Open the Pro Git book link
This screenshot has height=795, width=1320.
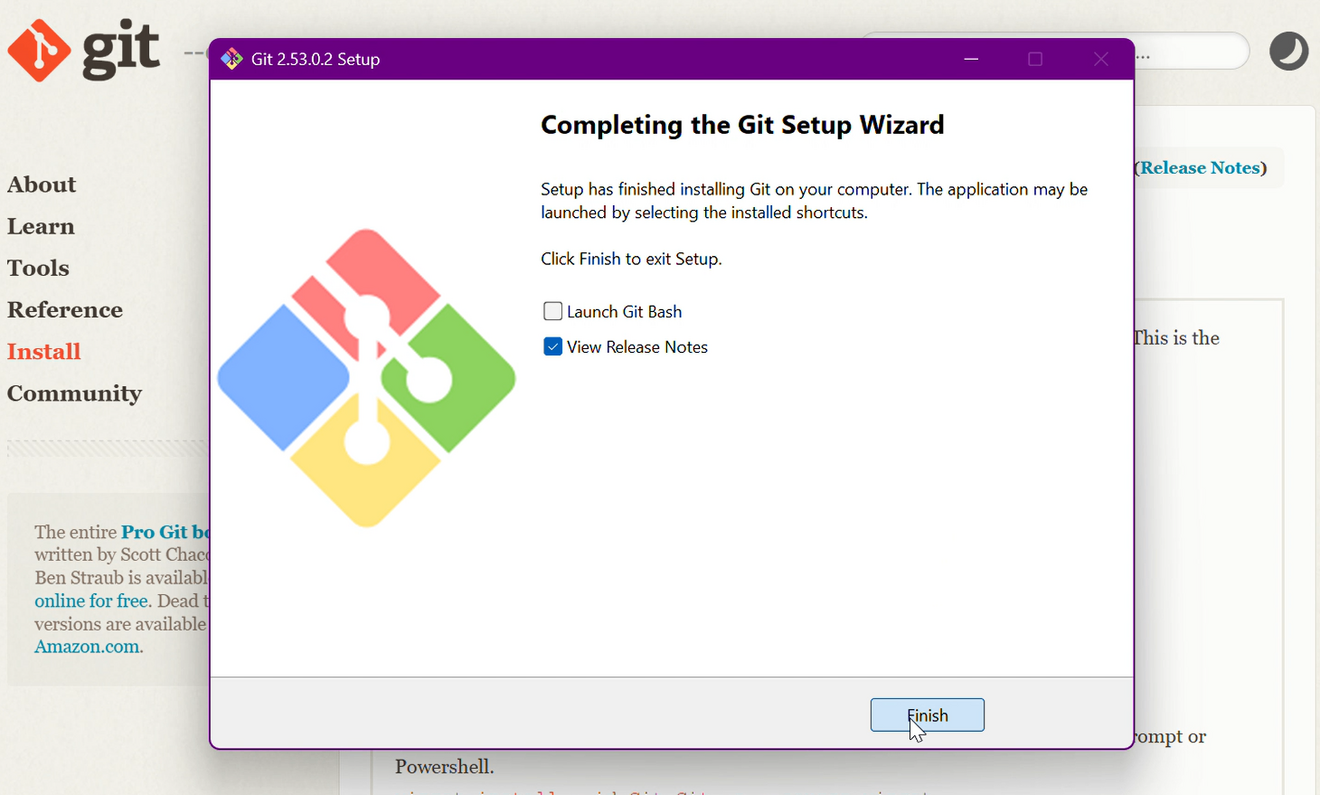click(165, 532)
